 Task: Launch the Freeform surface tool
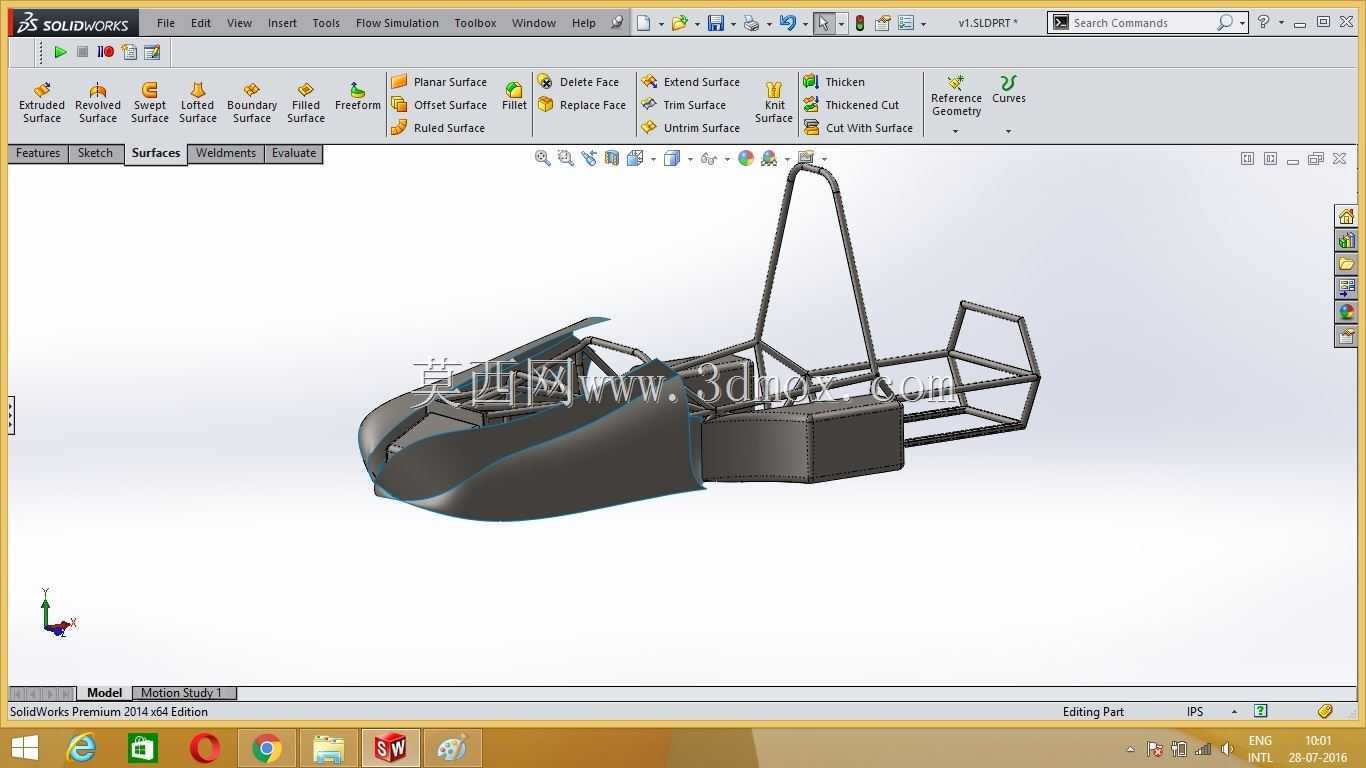point(358,97)
